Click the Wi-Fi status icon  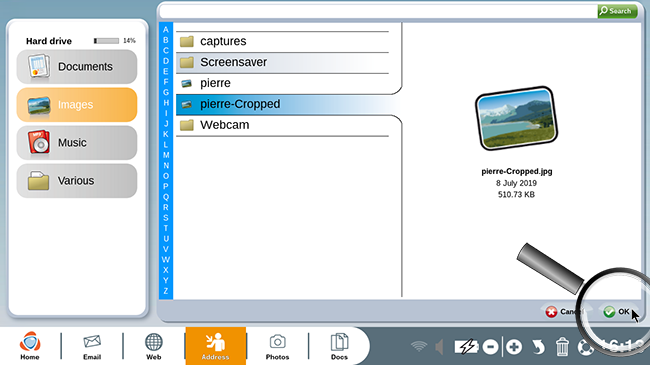click(x=419, y=346)
